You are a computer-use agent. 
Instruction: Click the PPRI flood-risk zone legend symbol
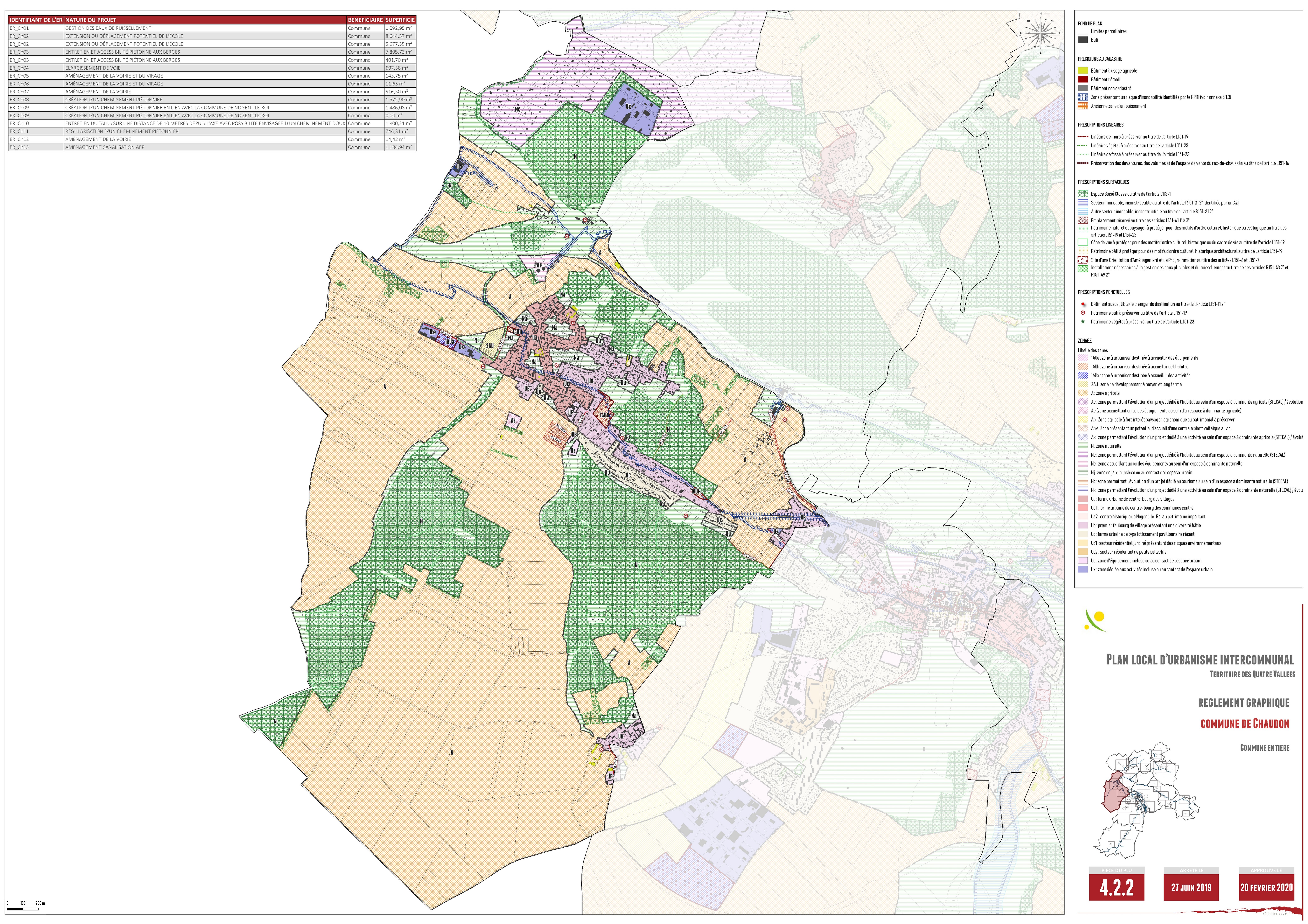pos(1083,97)
